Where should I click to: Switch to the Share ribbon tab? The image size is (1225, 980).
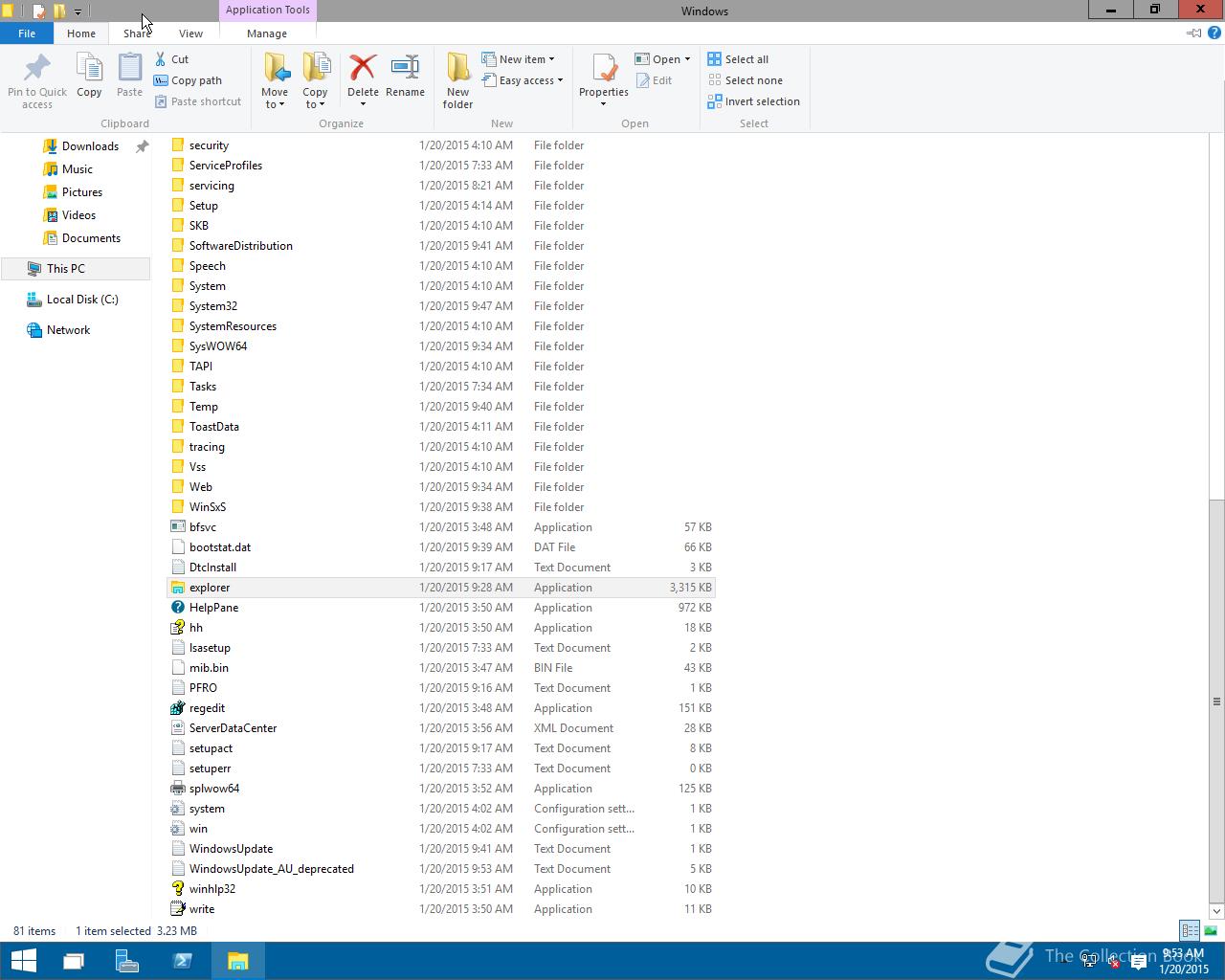coord(136,33)
